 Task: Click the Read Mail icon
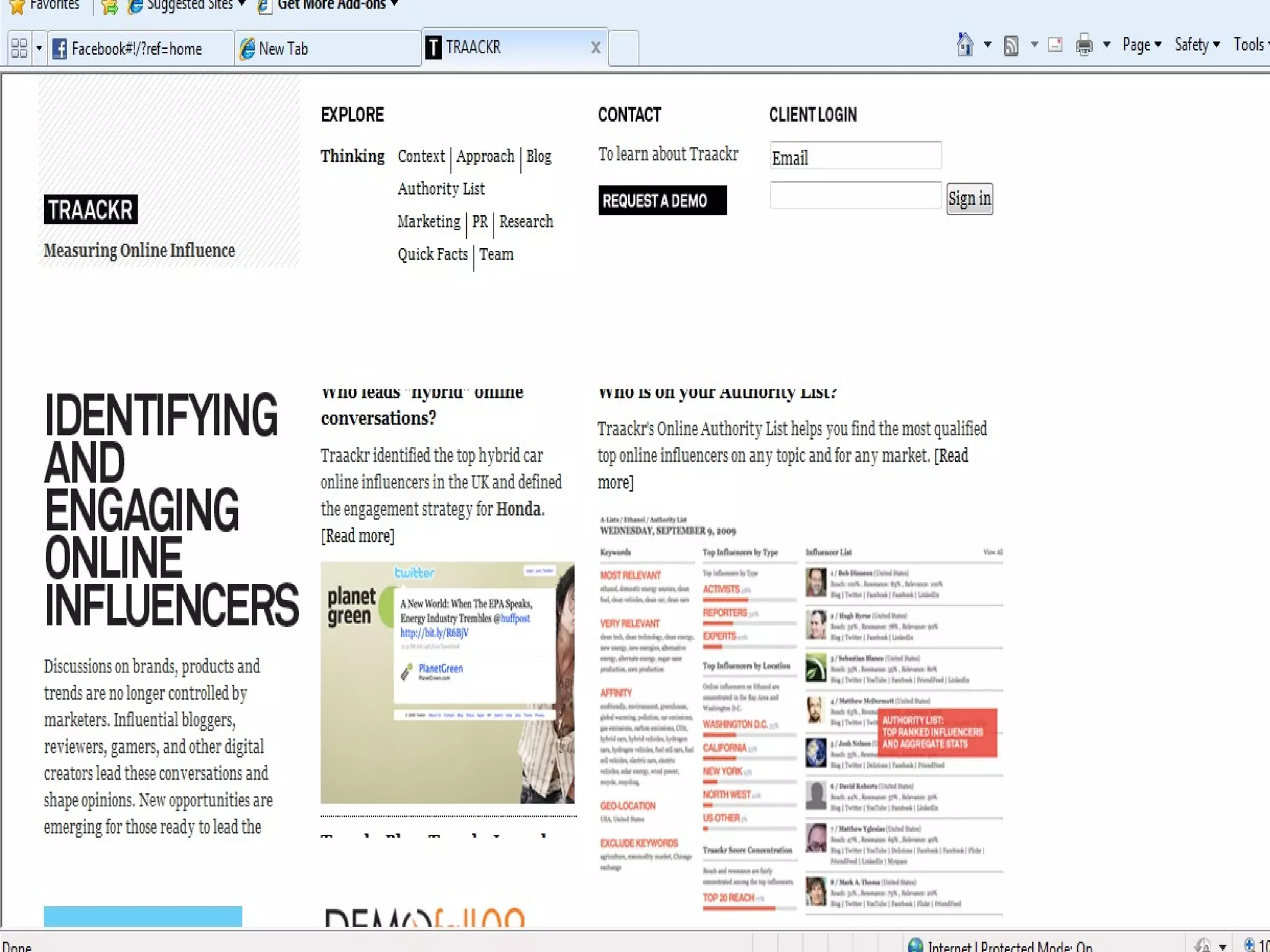pos(1055,45)
